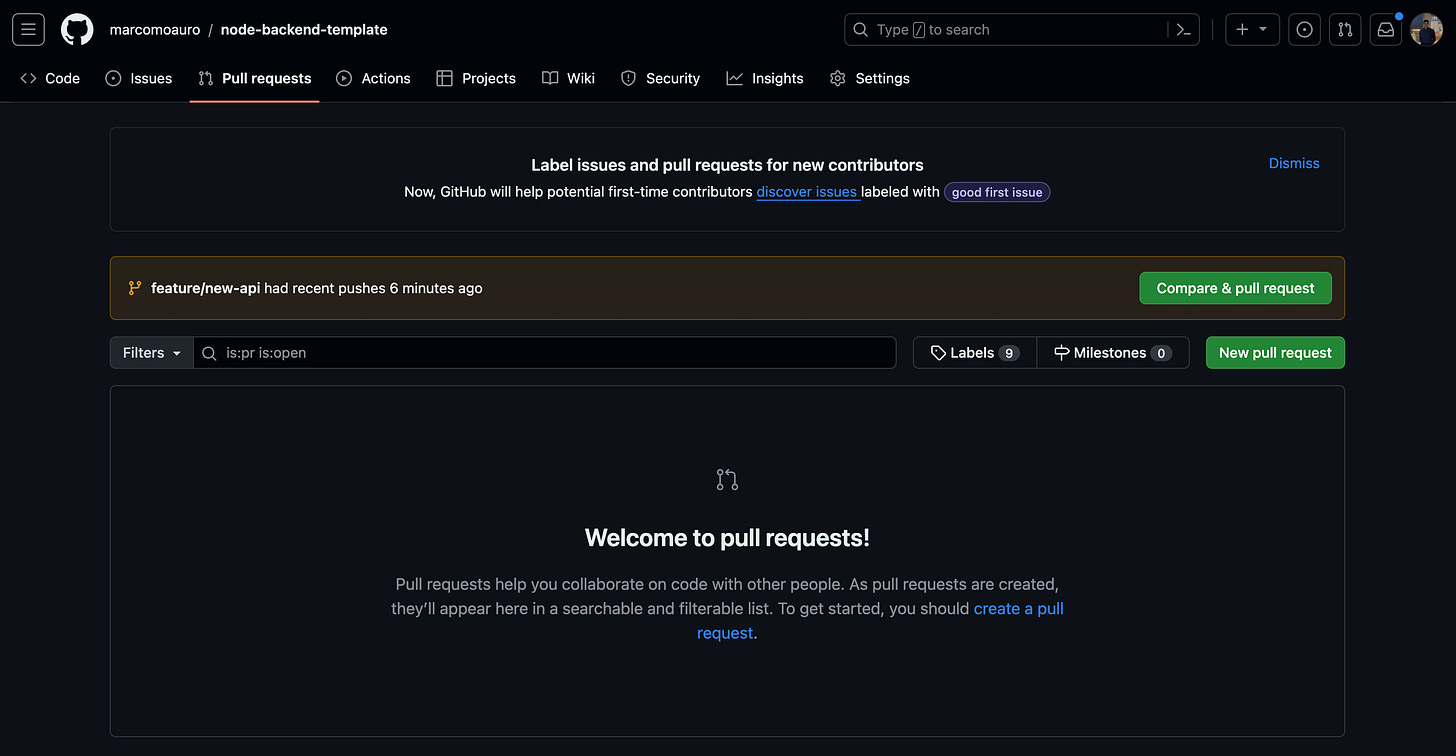Screen dimensions: 1456x756
Task: Click the Welcome to pull requests! heading
Action: [727, 538]
